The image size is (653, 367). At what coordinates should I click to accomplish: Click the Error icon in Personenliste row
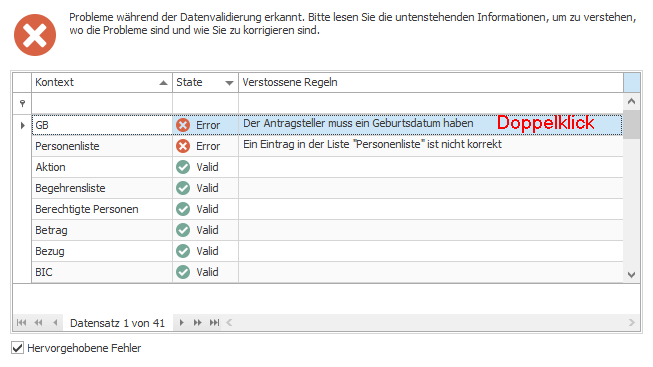click(183, 146)
